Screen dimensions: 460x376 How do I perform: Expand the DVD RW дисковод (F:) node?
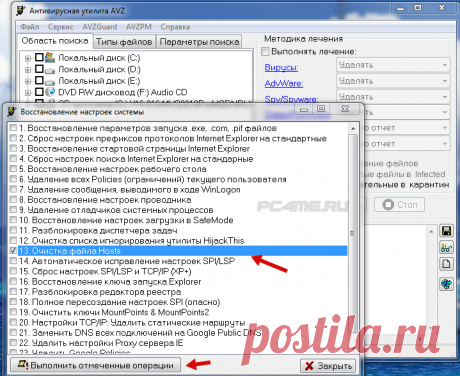click(28, 92)
